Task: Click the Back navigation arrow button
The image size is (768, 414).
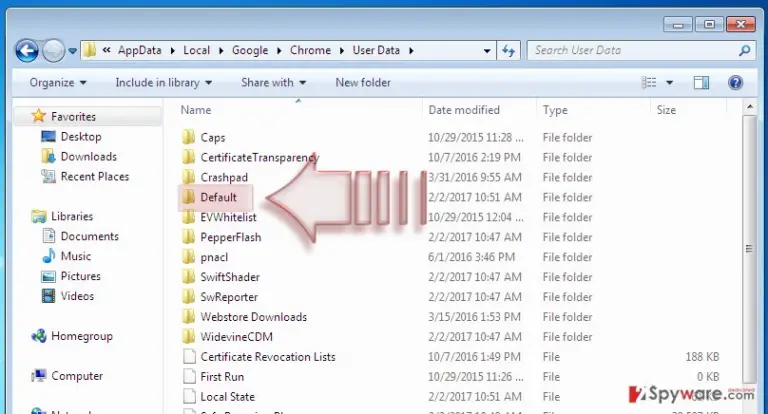Action: tap(26, 50)
